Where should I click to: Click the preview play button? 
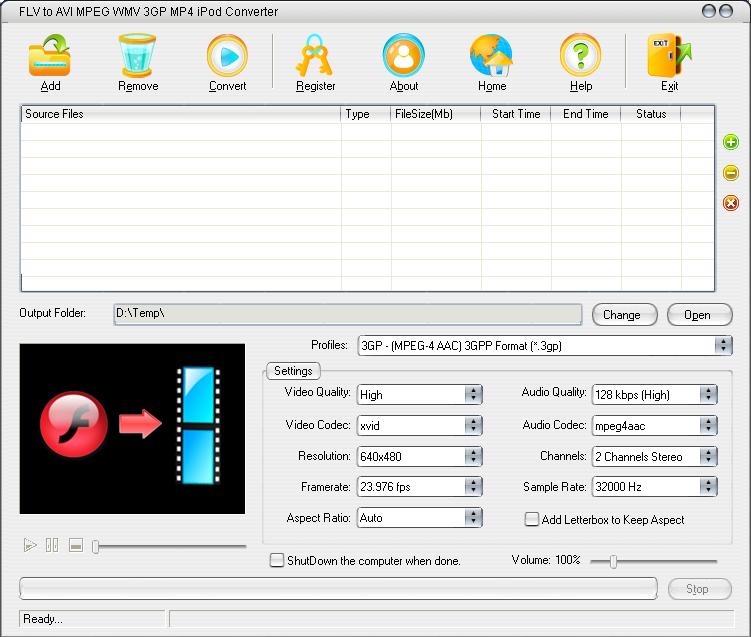[x=30, y=545]
